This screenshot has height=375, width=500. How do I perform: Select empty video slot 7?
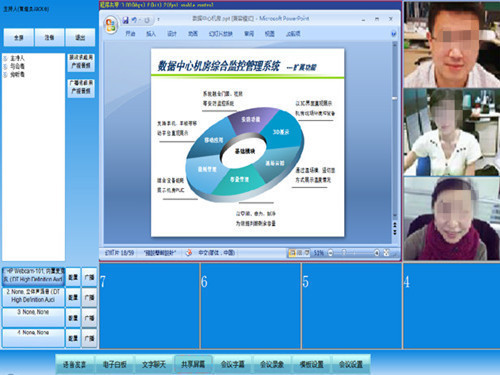[x=149, y=306]
